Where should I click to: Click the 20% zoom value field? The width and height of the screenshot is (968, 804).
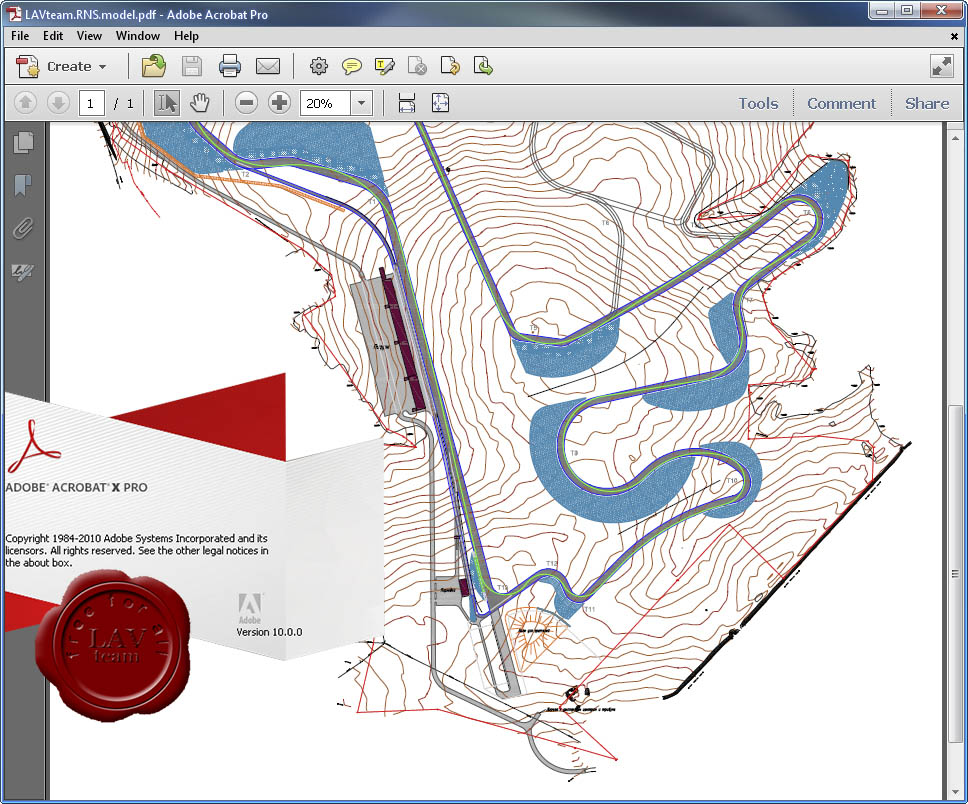click(325, 103)
